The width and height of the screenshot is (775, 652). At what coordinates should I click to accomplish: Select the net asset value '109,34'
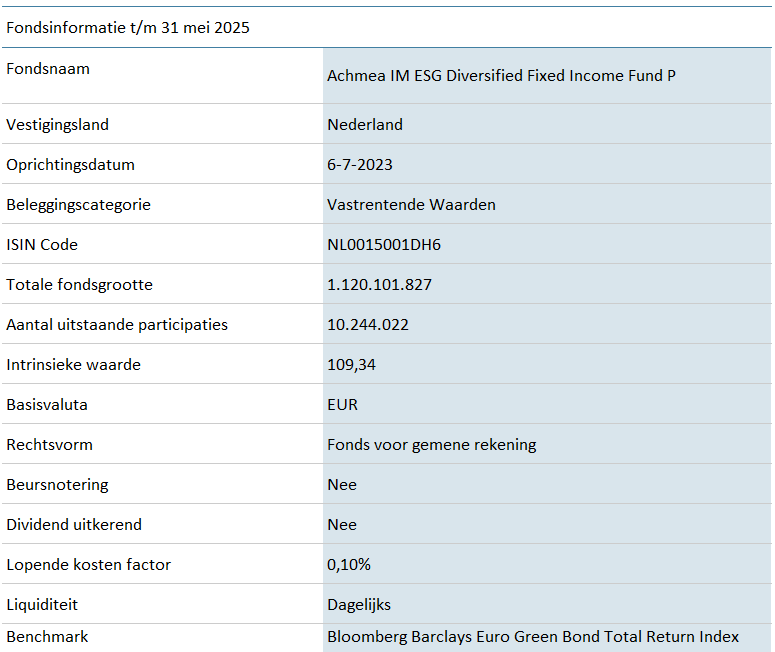click(351, 365)
